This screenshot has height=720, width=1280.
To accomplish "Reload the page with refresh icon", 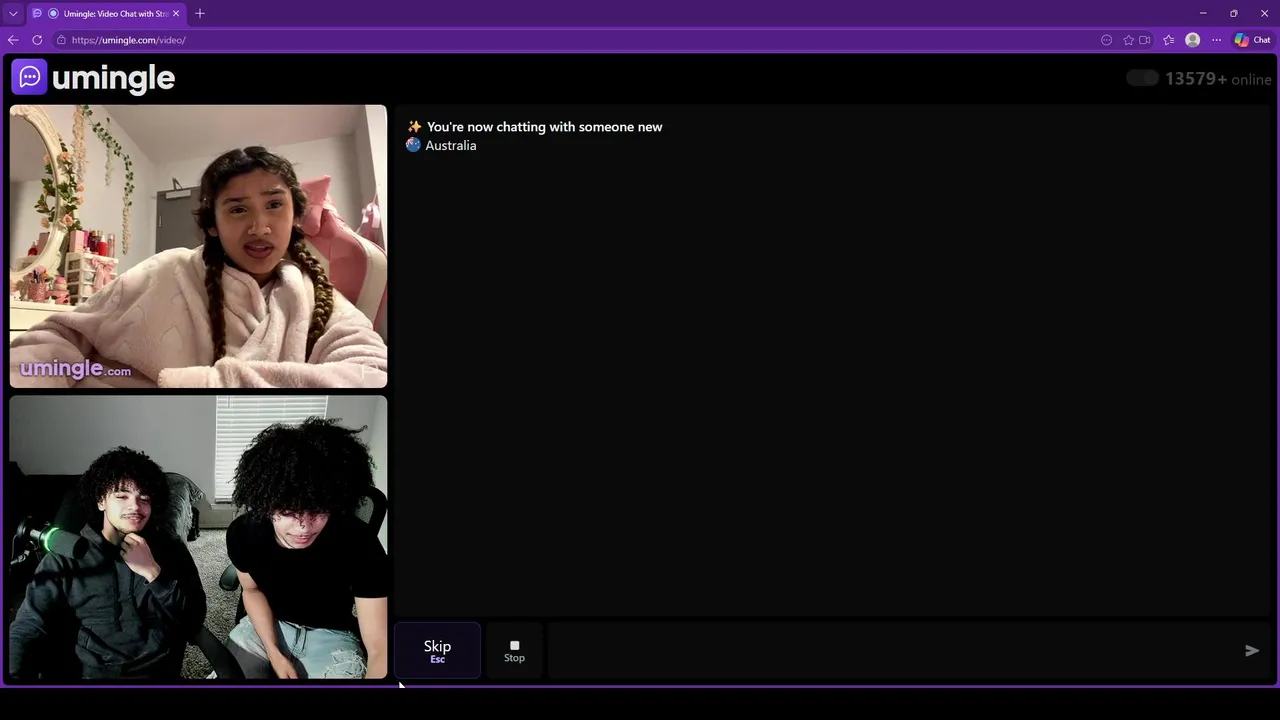I will click(37, 40).
